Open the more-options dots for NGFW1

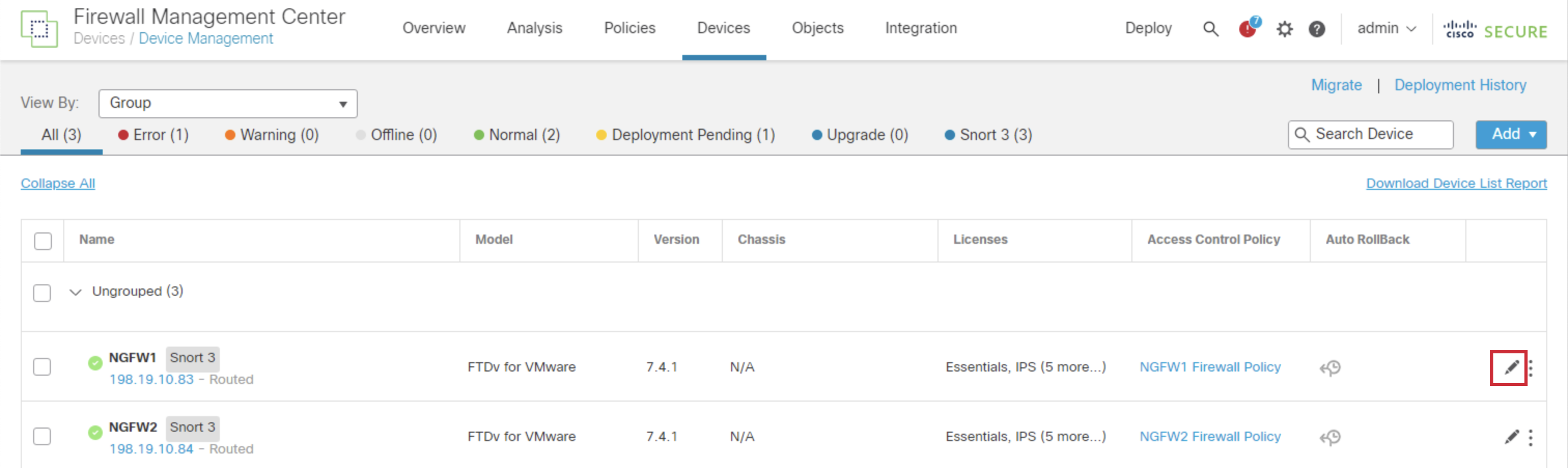[x=1530, y=368]
